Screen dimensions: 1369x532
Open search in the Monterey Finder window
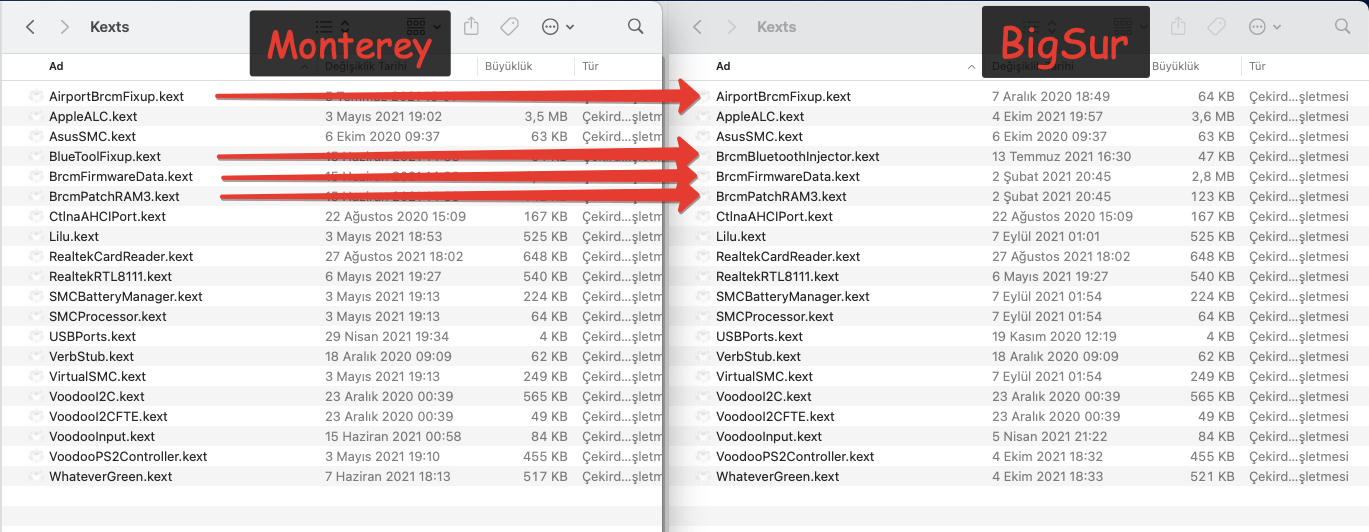636,27
